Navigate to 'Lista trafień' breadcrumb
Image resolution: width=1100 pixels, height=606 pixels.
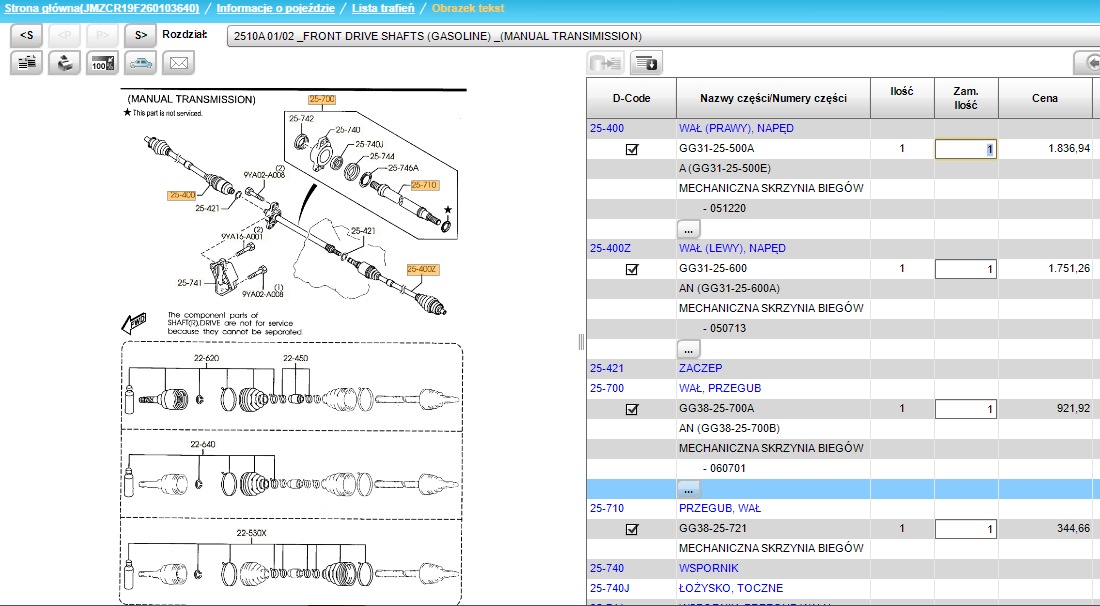click(x=383, y=8)
